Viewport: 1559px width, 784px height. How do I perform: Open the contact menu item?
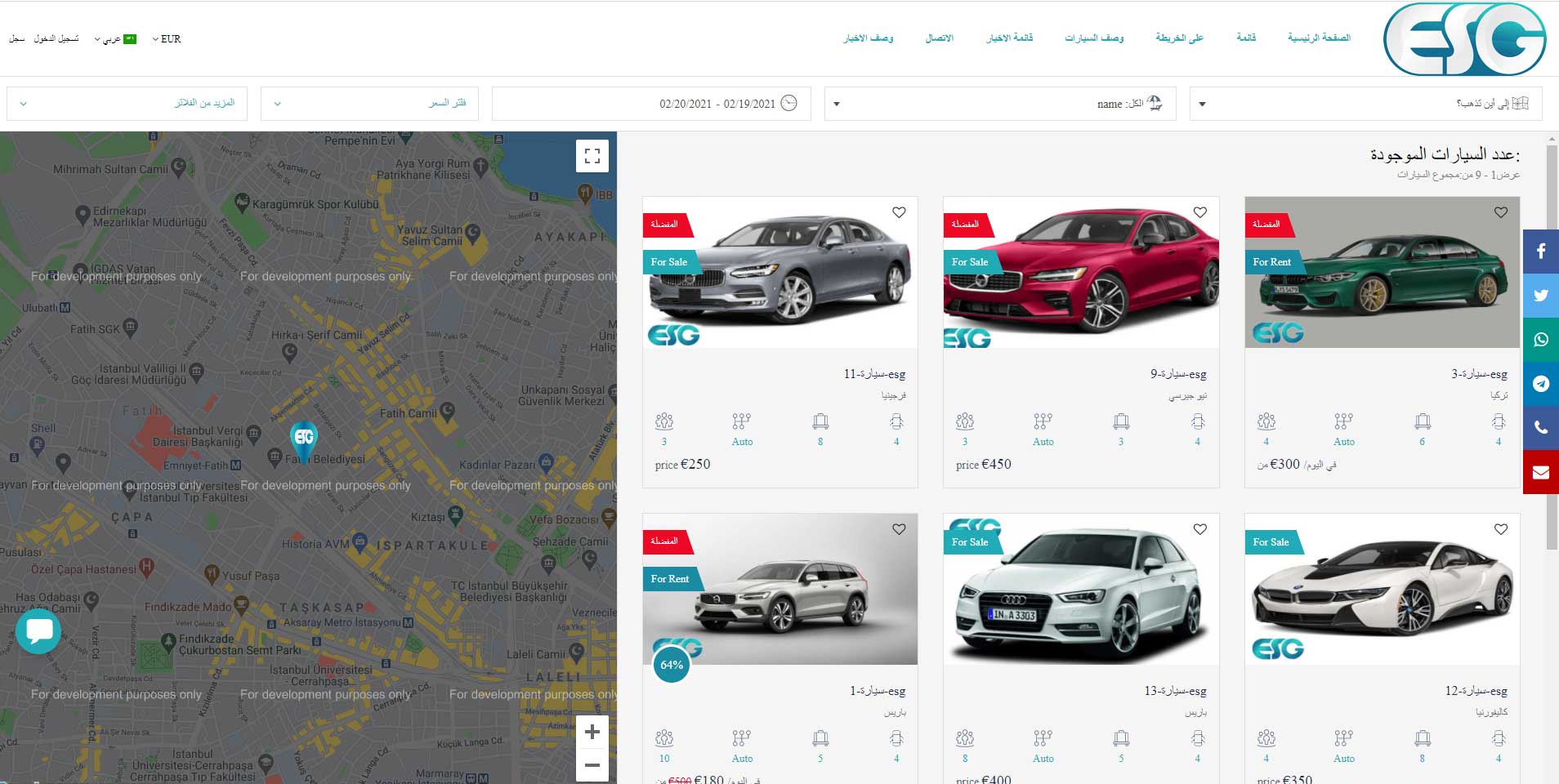(939, 38)
